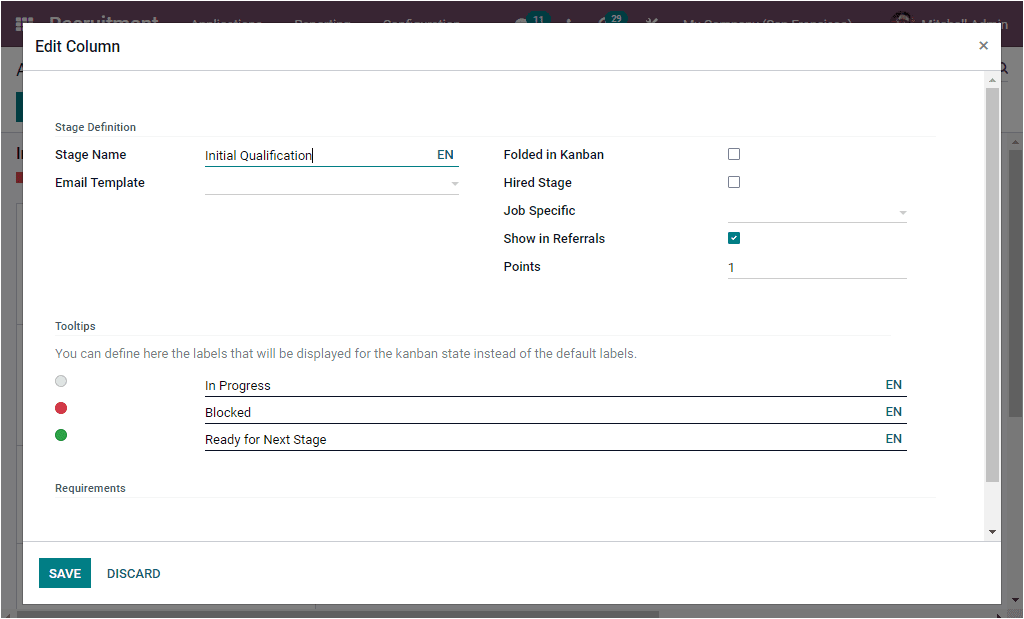Open the Job Specific dropdown
Image resolution: width=1024 pixels, height=619 pixels.
click(x=903, y=212)
